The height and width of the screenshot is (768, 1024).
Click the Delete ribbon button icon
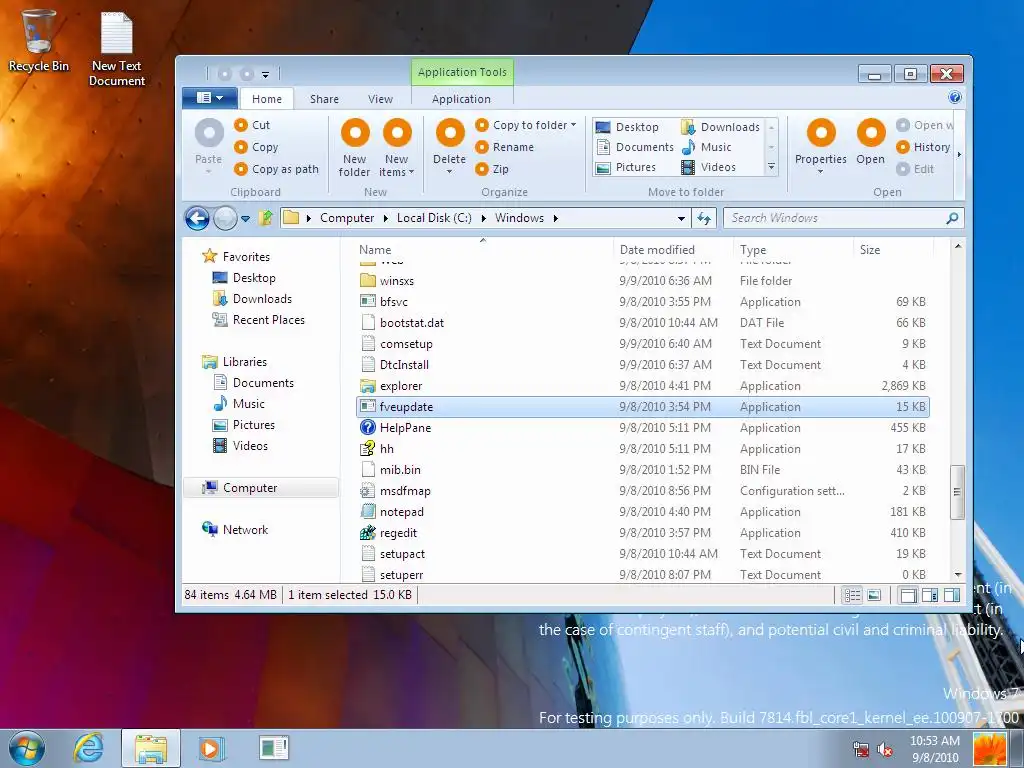tap(450, 133)
